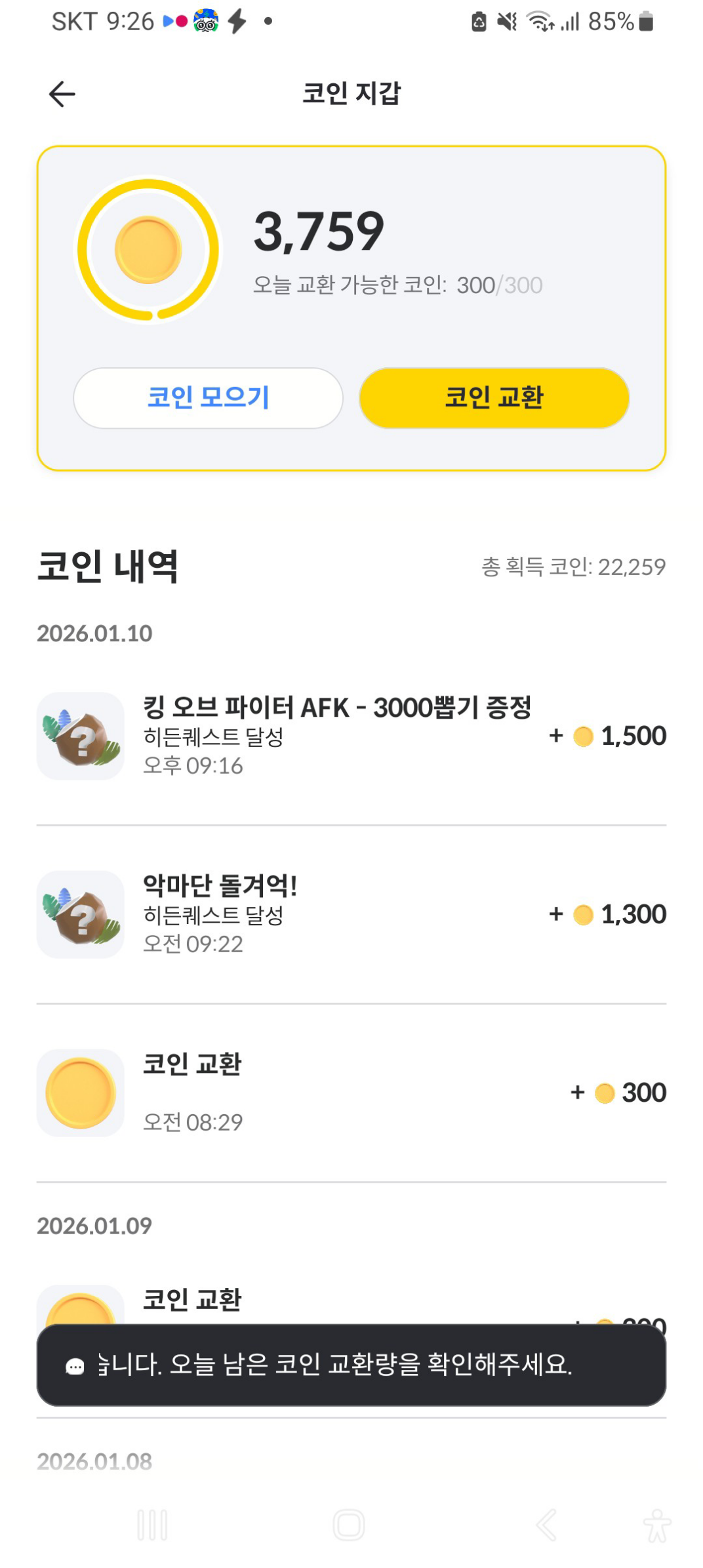Open 킹 오브 파이터 AFK history entry
Viewport: 703px width, 1568px height.
click(x=351, y=736)
